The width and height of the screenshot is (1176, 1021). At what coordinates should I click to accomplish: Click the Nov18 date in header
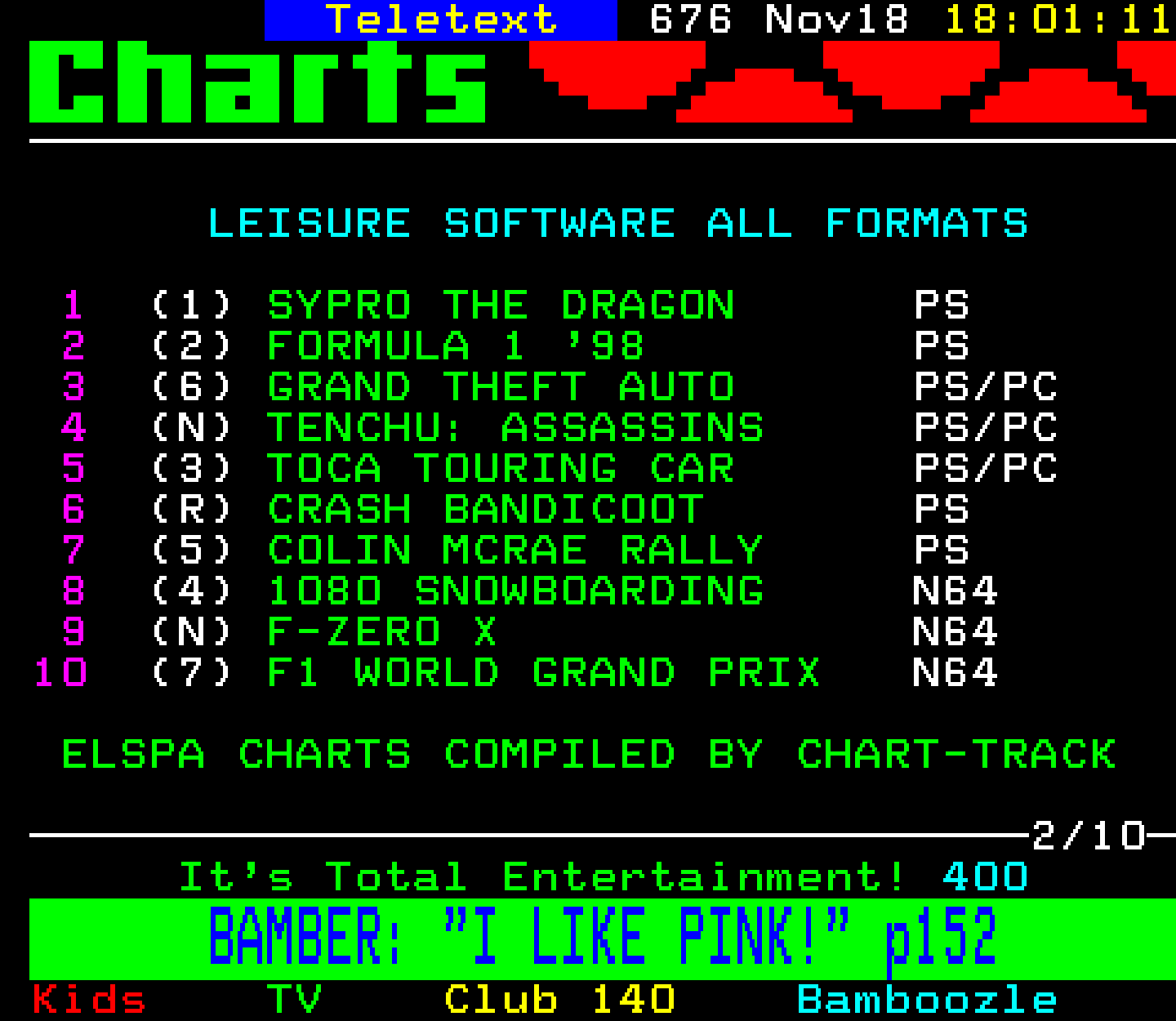(x=836, y=20)
